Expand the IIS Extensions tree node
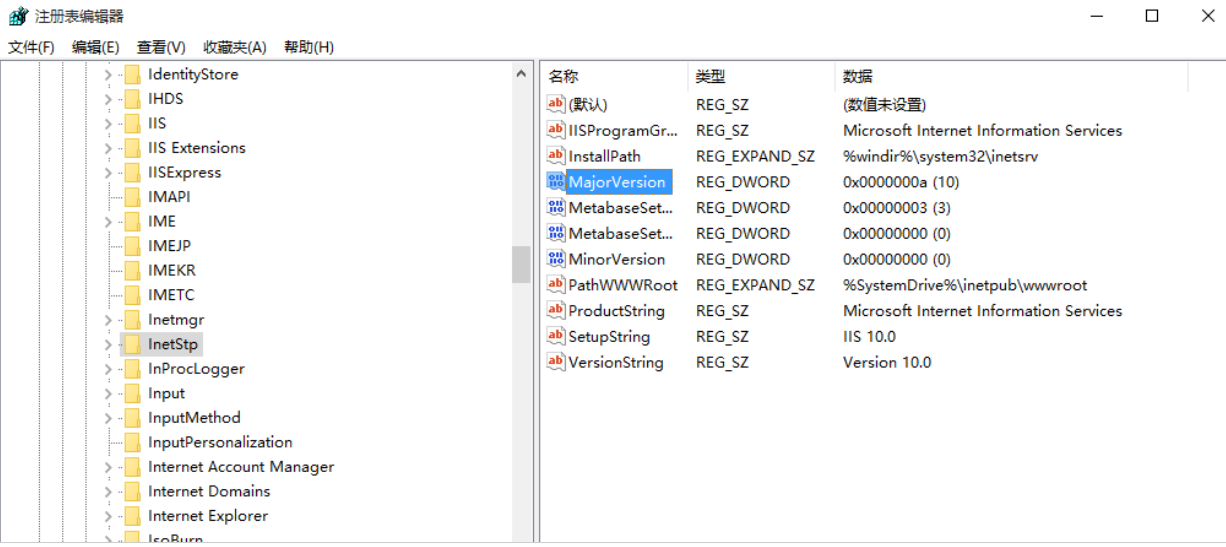 point(108,148)
